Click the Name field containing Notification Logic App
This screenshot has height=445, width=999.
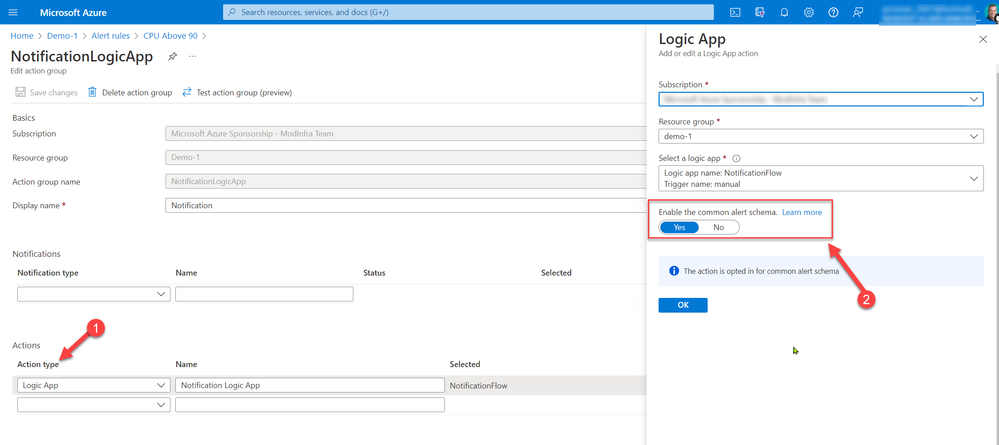click(x=310, y=385)
